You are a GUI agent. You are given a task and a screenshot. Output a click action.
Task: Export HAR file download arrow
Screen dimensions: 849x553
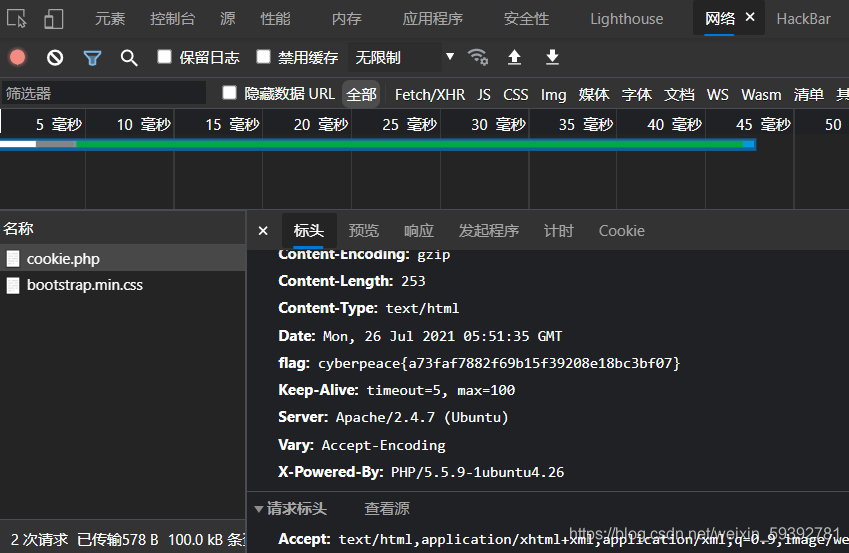coord(552,57)
